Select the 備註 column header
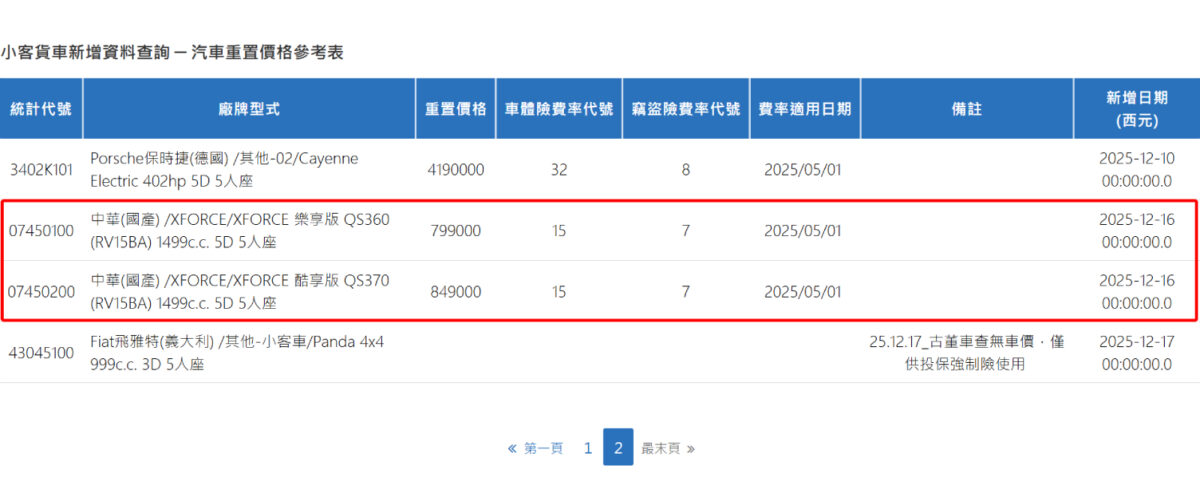 click(x=966, y=109)
